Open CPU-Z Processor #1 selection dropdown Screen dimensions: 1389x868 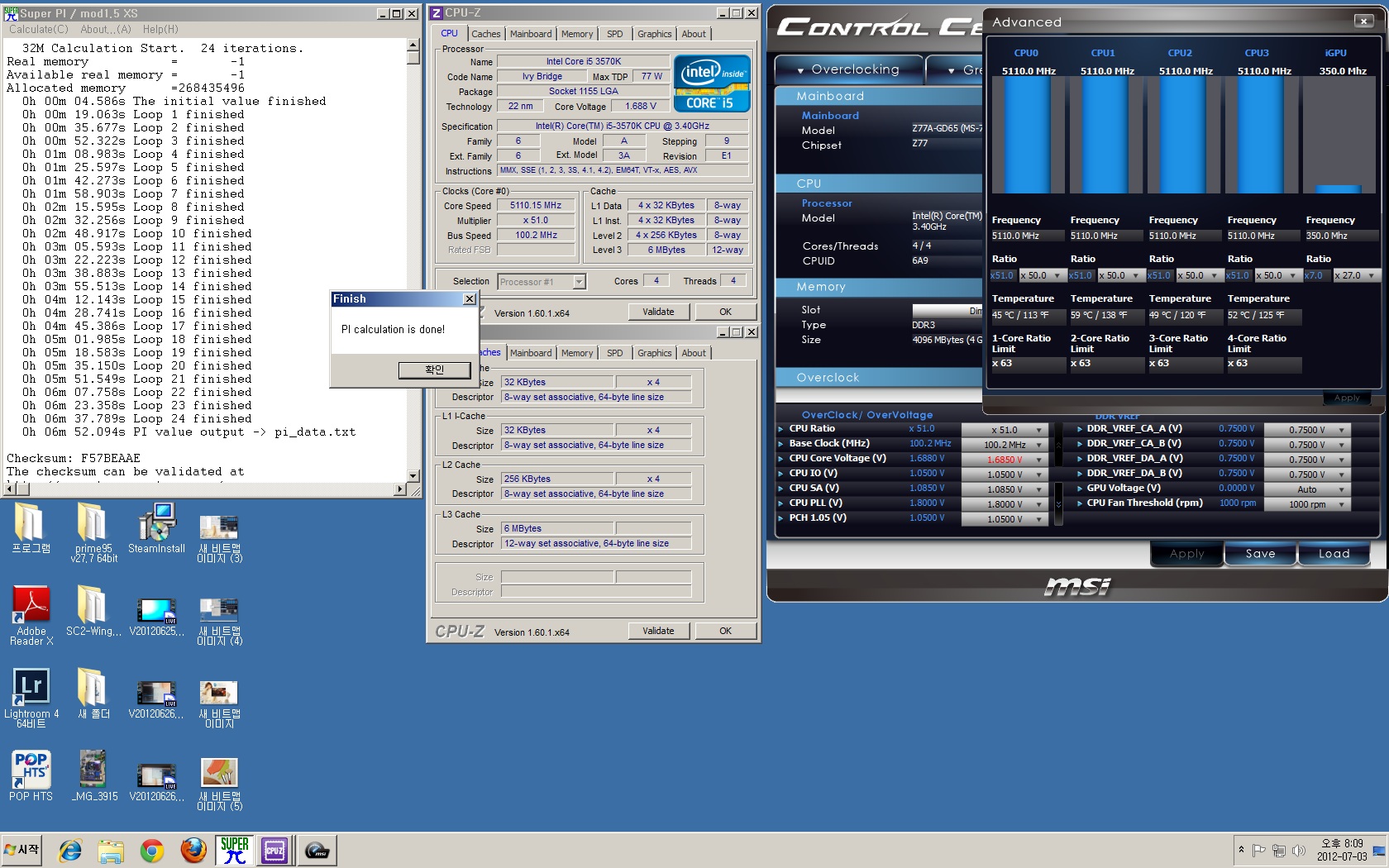[x=579, y=282]
